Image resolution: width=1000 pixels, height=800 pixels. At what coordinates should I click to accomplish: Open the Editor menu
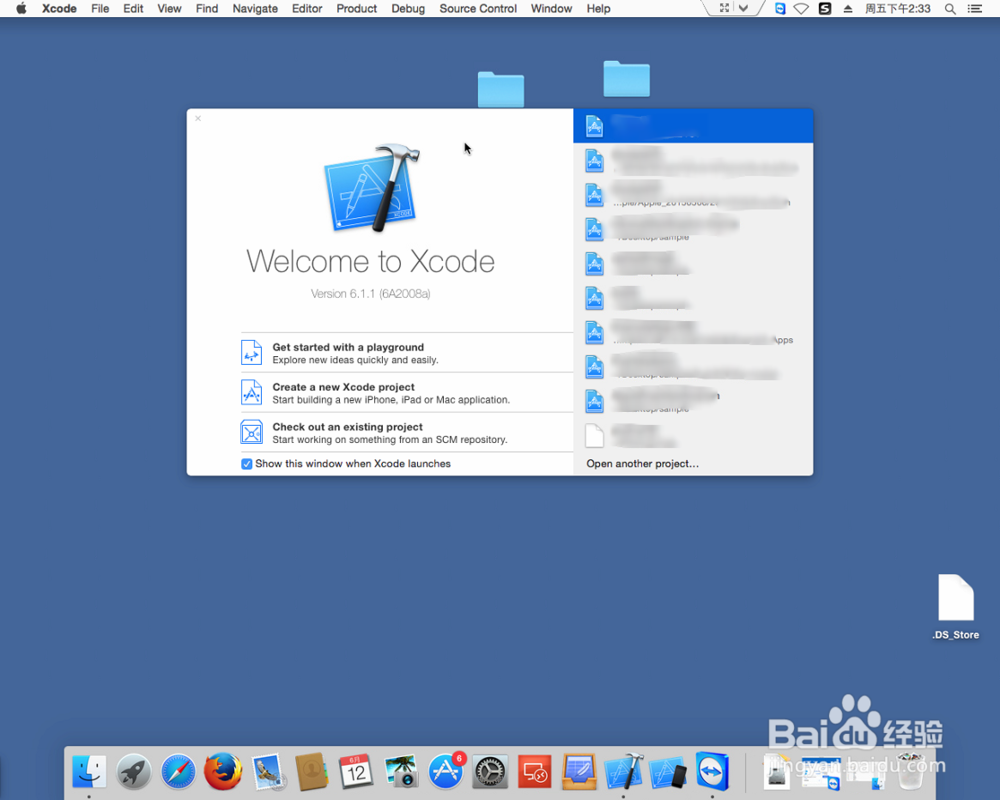click(x=307, y=8)
